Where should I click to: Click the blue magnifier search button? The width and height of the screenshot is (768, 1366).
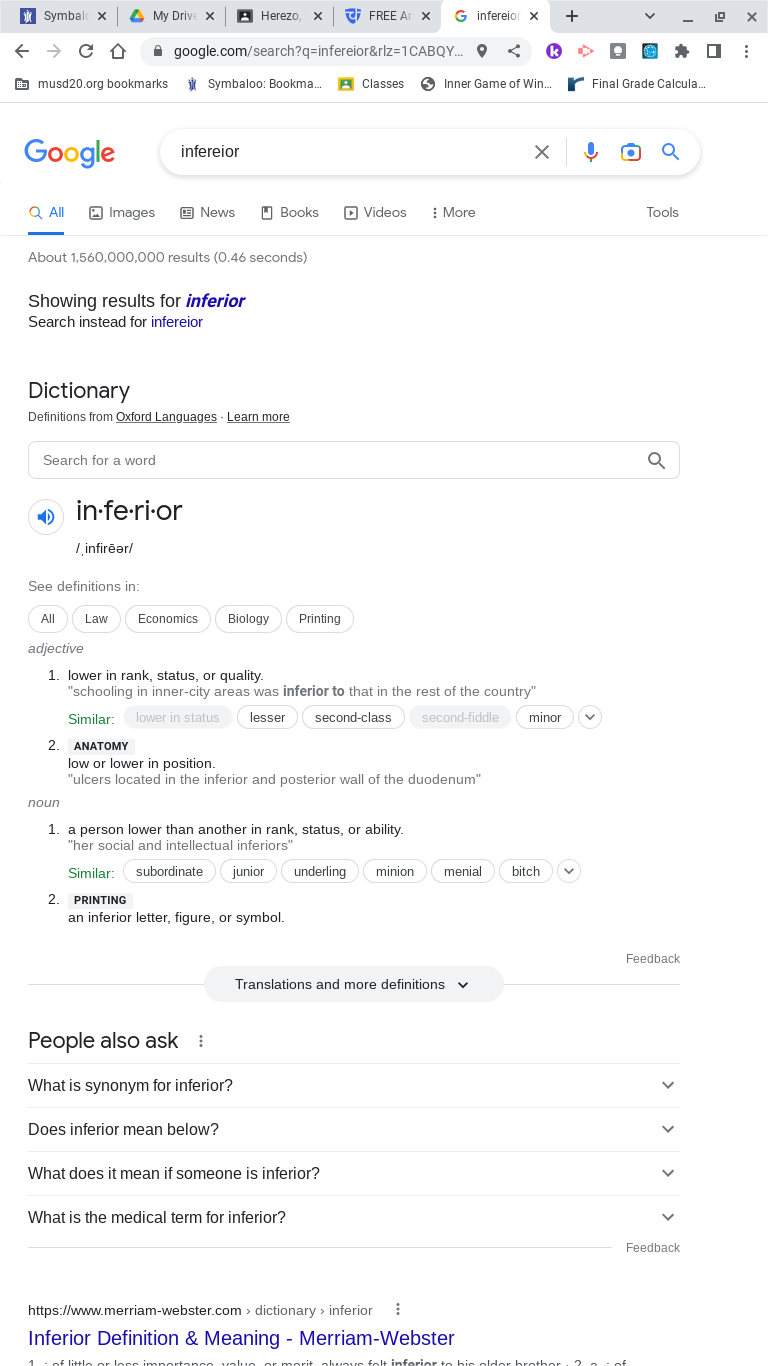pos(671,152)
